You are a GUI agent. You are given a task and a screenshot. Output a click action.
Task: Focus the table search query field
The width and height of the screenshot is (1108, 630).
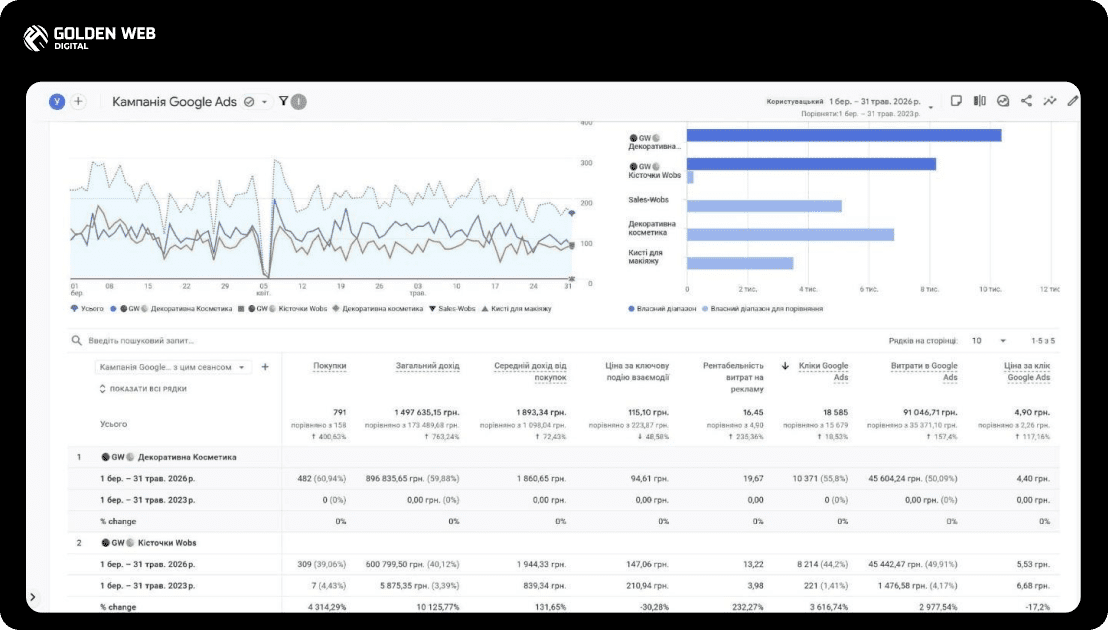coord(141,340)
